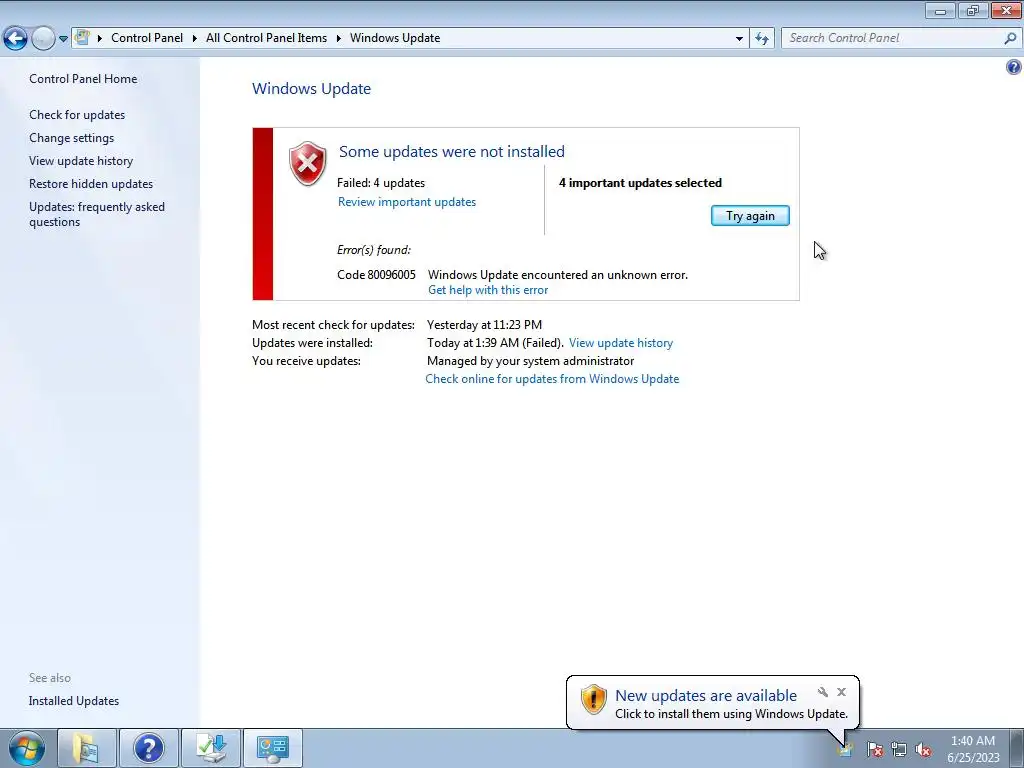Open Review important updates
1024x768 pixels.
pos(407,202)
